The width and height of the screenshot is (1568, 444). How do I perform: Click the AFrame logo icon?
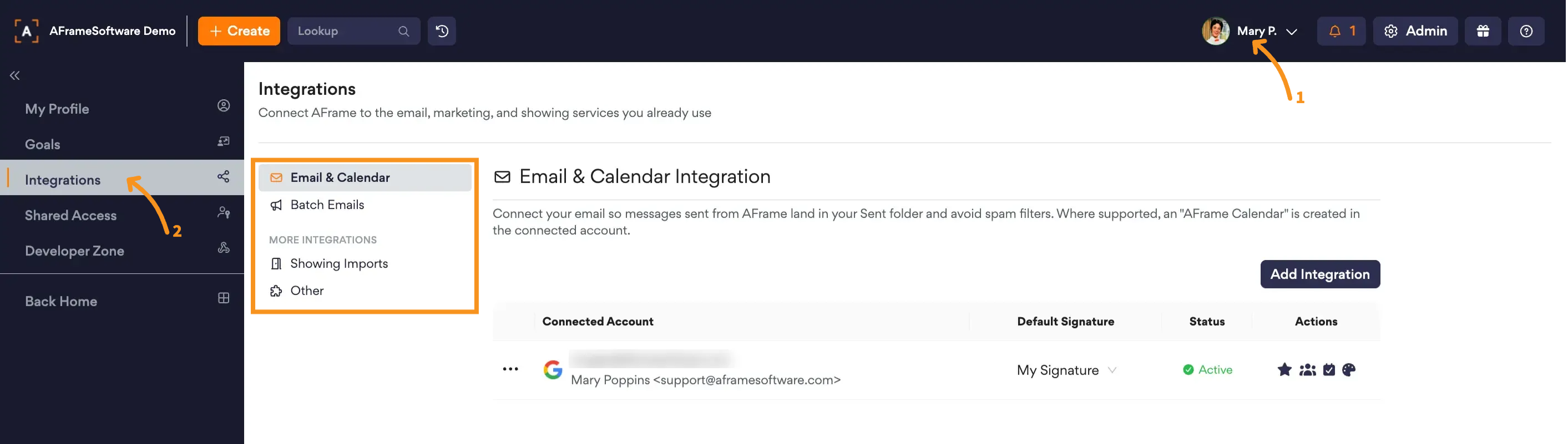[x=26, y=31]
